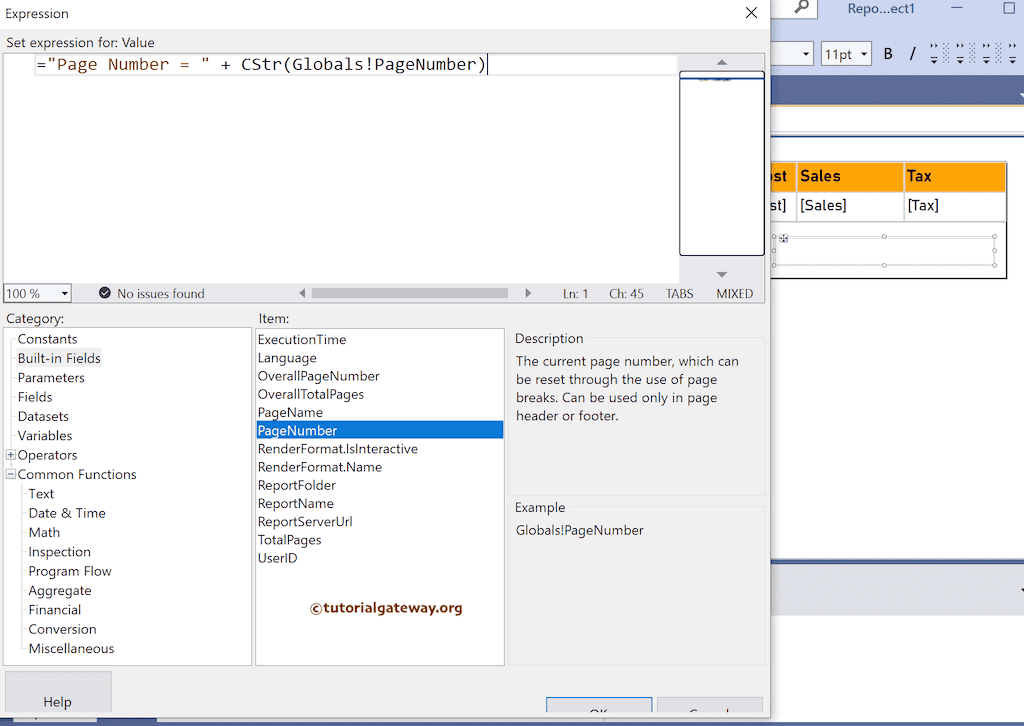Click the left scroll arrow in the status bar
Image resolution: width=1024 pixels, height=726 pixels.
pyautogui.click(x=303, y=293)
